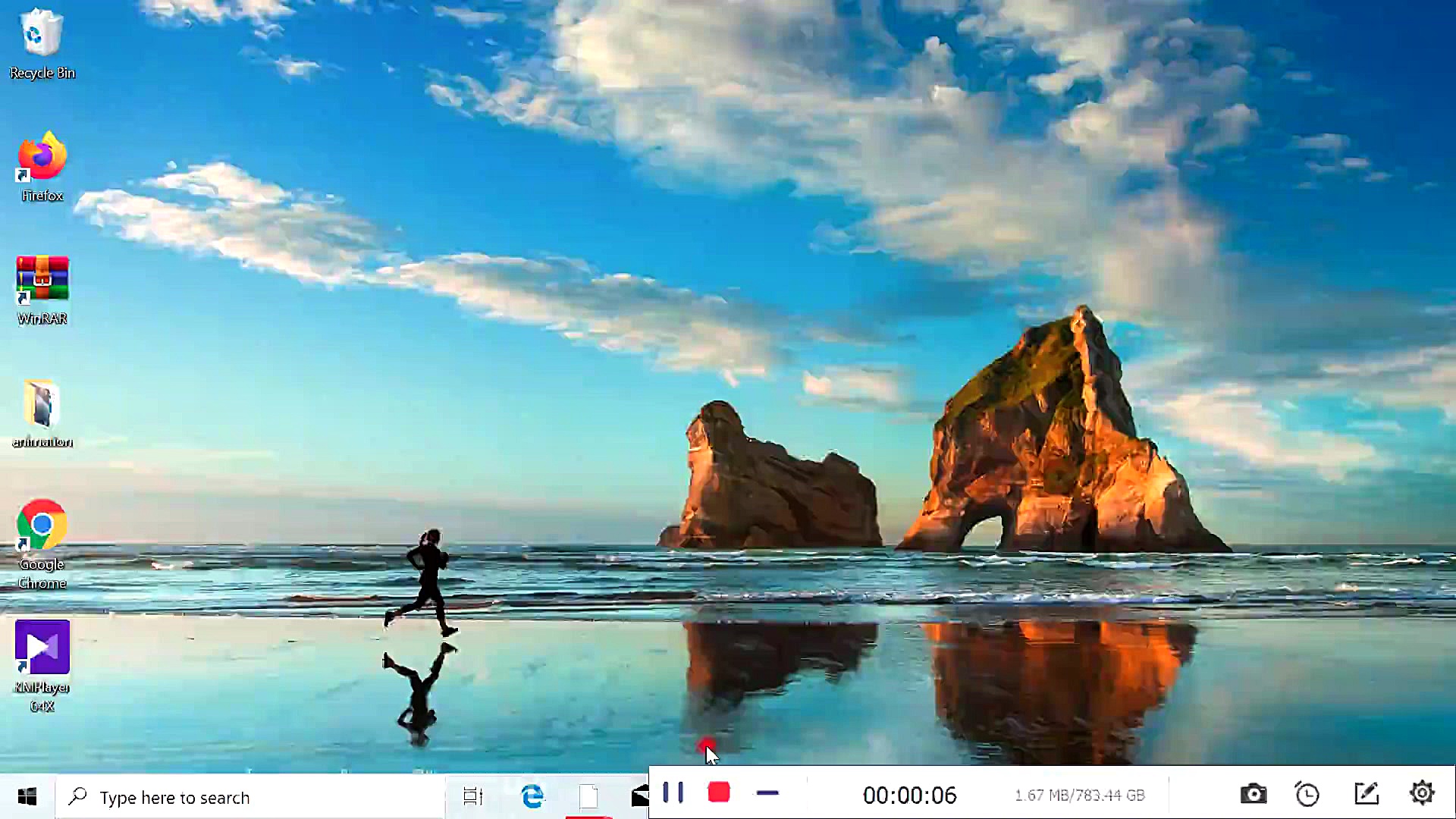Screen dimensions: 1456x819
Task: Stop recording with the red square button
Action: pyautogui.click(x=718, y=793)
